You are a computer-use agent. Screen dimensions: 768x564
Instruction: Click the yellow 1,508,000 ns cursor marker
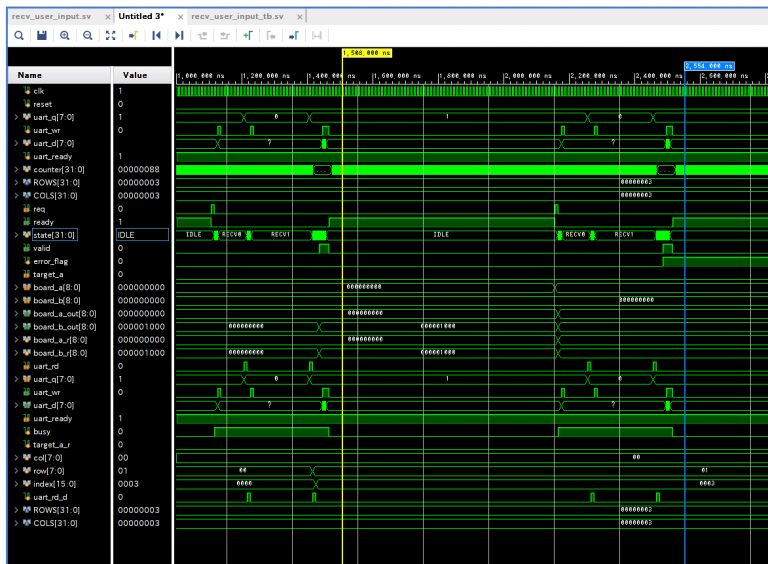[x=366, y=52]
